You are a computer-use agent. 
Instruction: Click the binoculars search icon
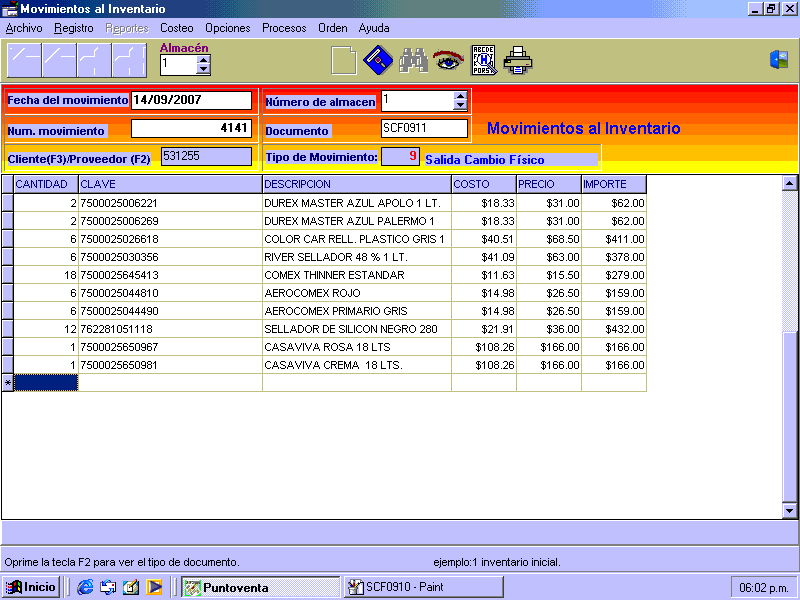point(413,61)
